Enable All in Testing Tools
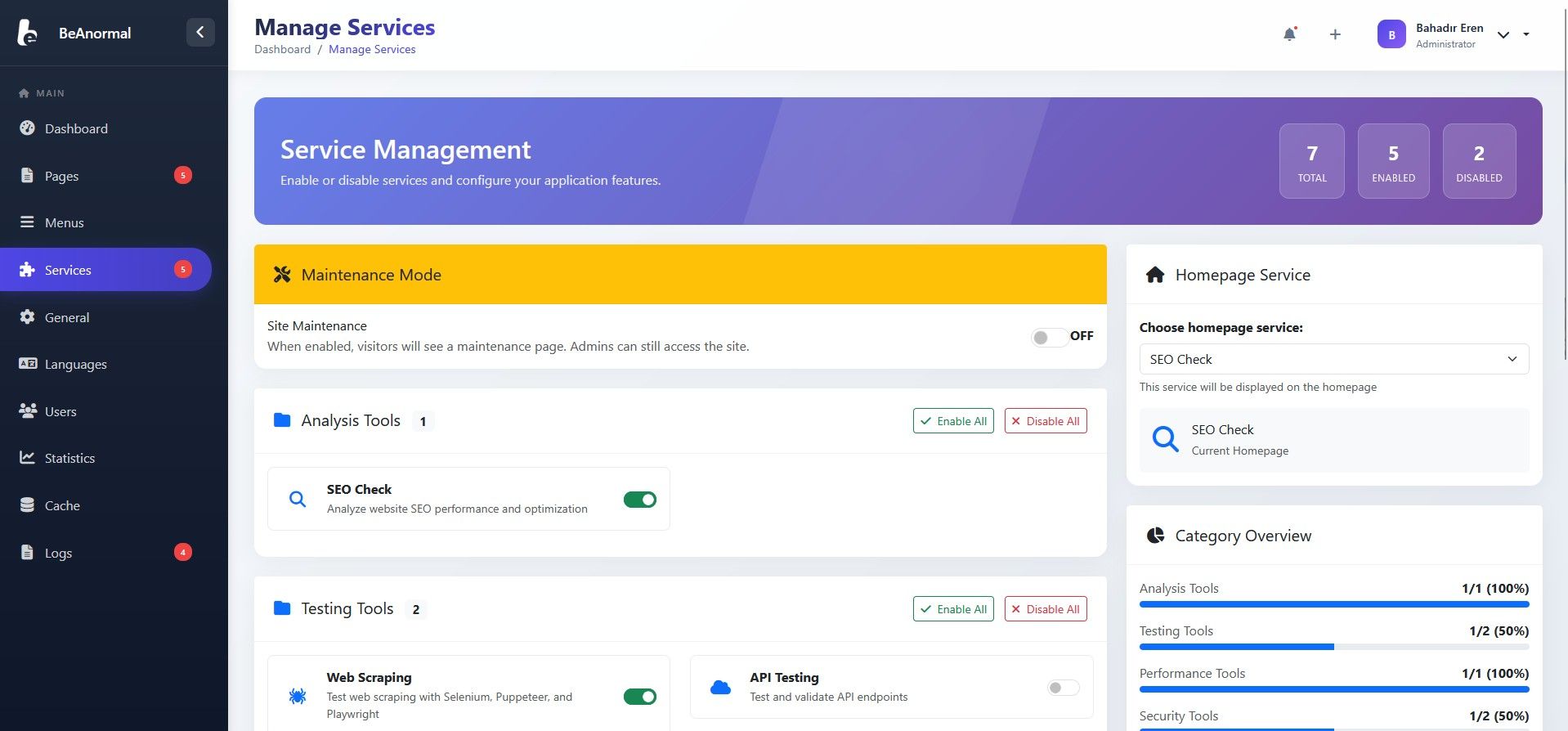The image size is (1568, 731). (953, 609)
